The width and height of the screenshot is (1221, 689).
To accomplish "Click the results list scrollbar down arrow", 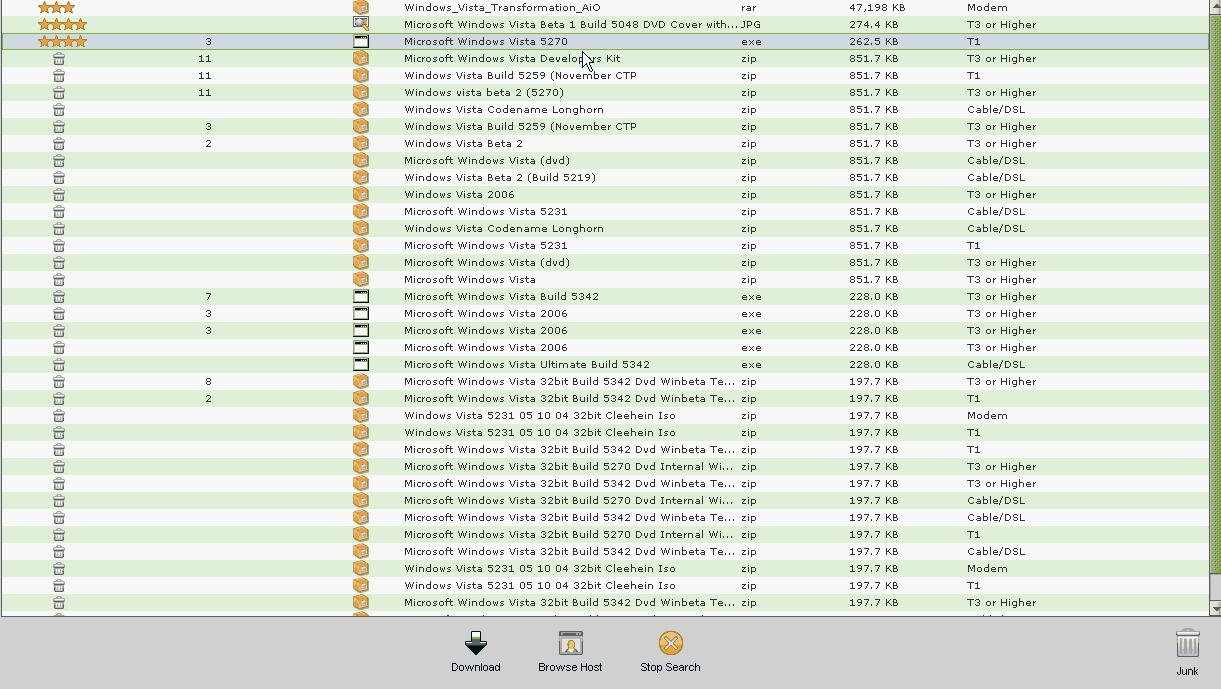I will [x=1215, y=608].
